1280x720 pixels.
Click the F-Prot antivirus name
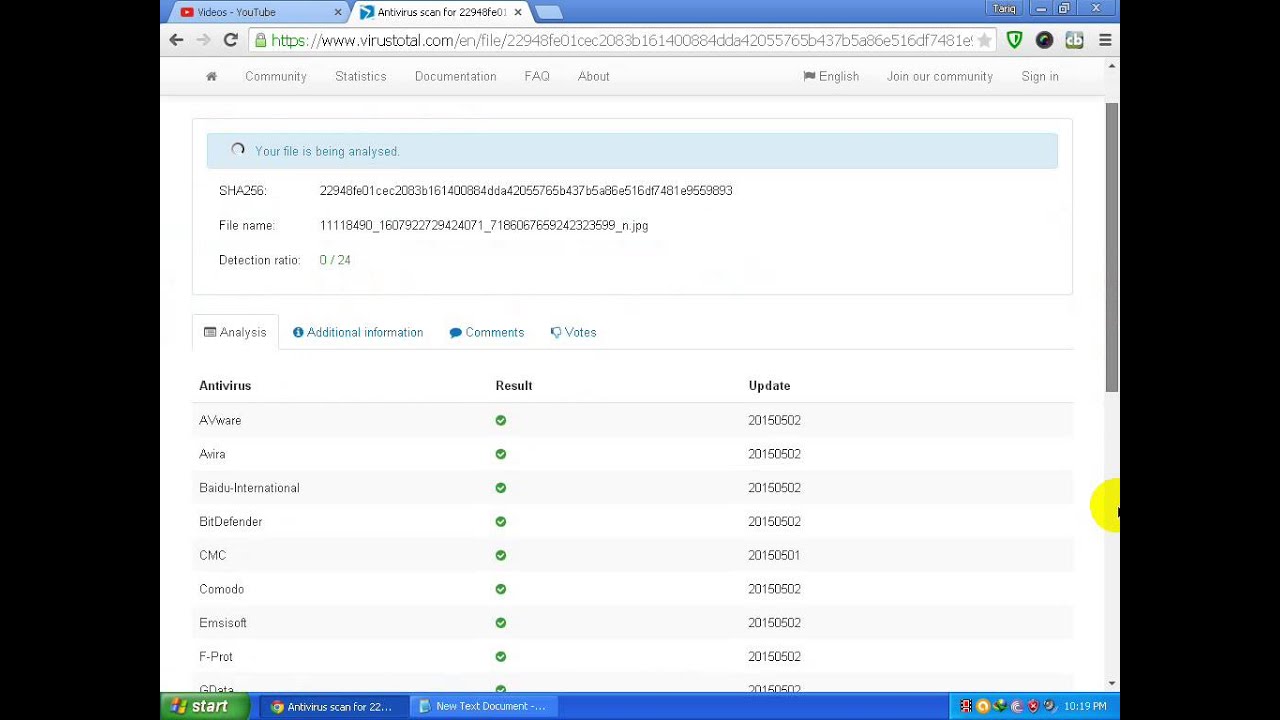(216, 657)
